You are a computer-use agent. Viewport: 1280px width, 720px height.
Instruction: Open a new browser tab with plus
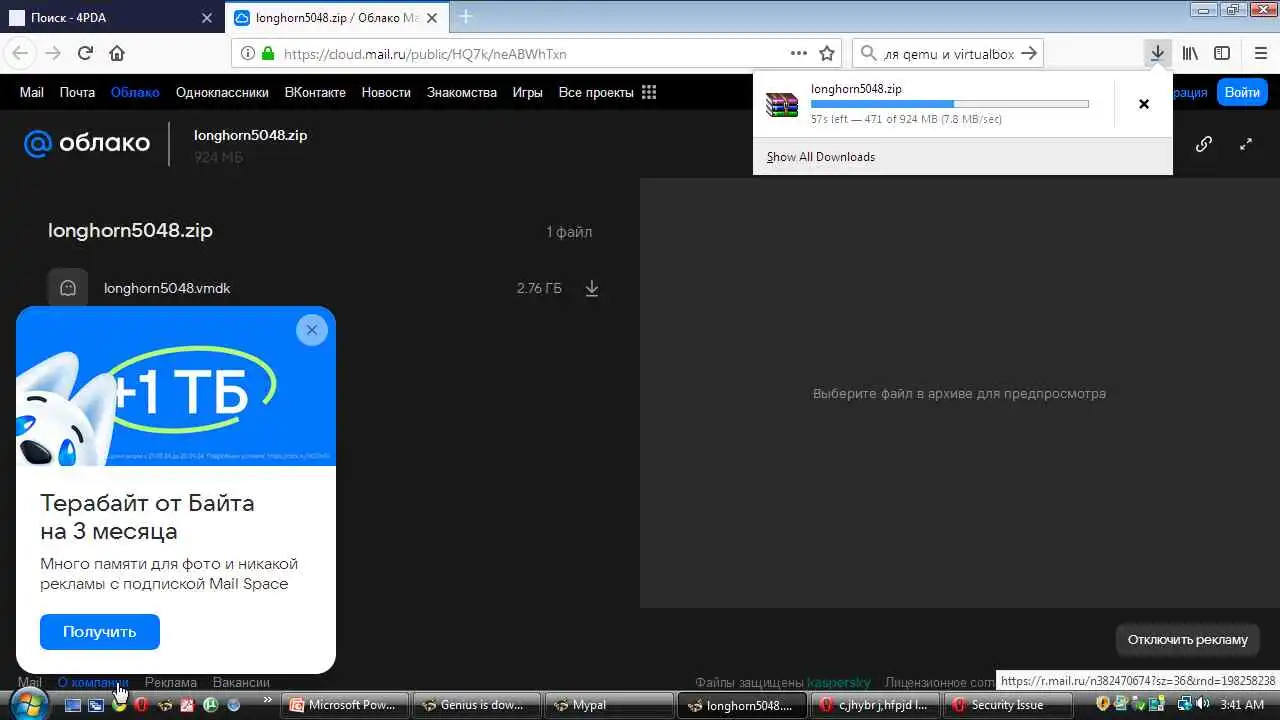click(465, 17)
